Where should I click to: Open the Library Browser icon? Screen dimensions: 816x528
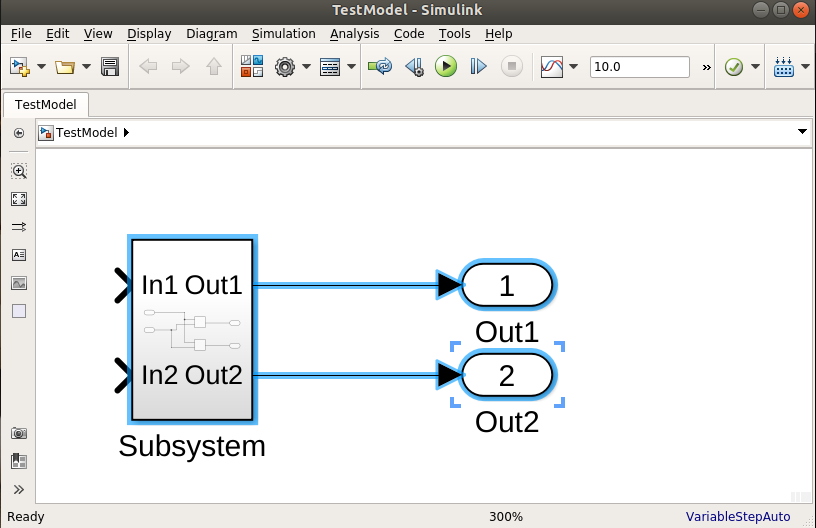(x=252, y=67)
